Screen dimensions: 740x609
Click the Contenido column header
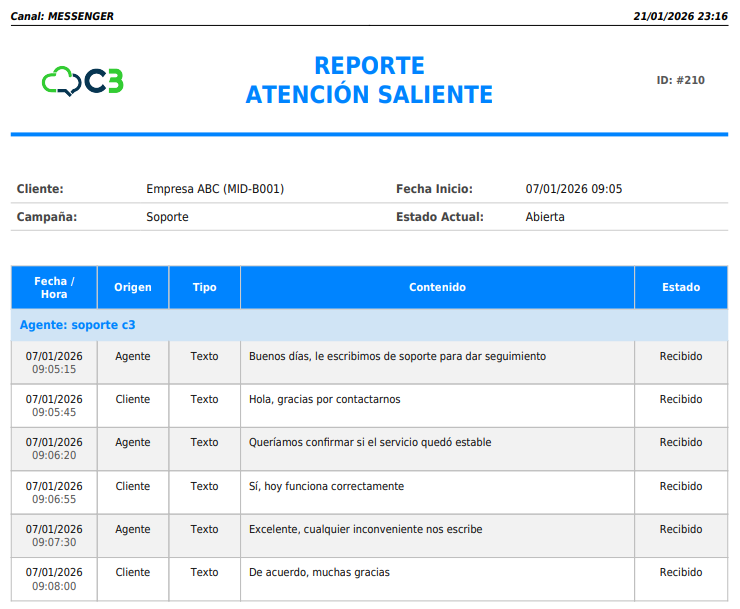click(x=437, y=288)
